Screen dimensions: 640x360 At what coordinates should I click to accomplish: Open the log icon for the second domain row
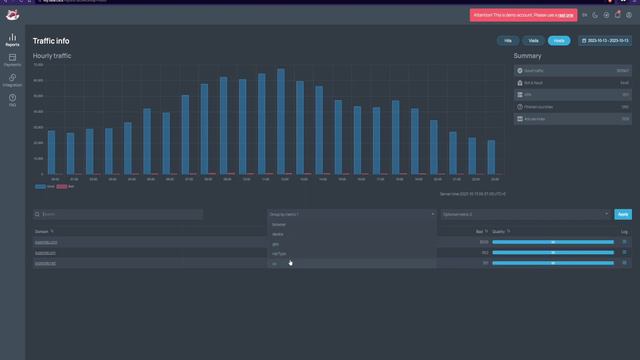pyautogui.click(x=624, y=253)
